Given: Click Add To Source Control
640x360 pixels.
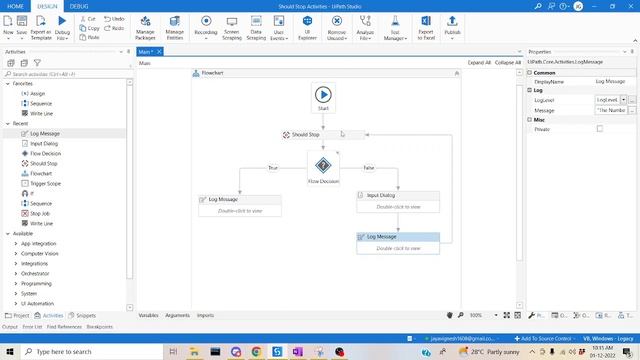Looking at the screenshot, I should 543,338.
